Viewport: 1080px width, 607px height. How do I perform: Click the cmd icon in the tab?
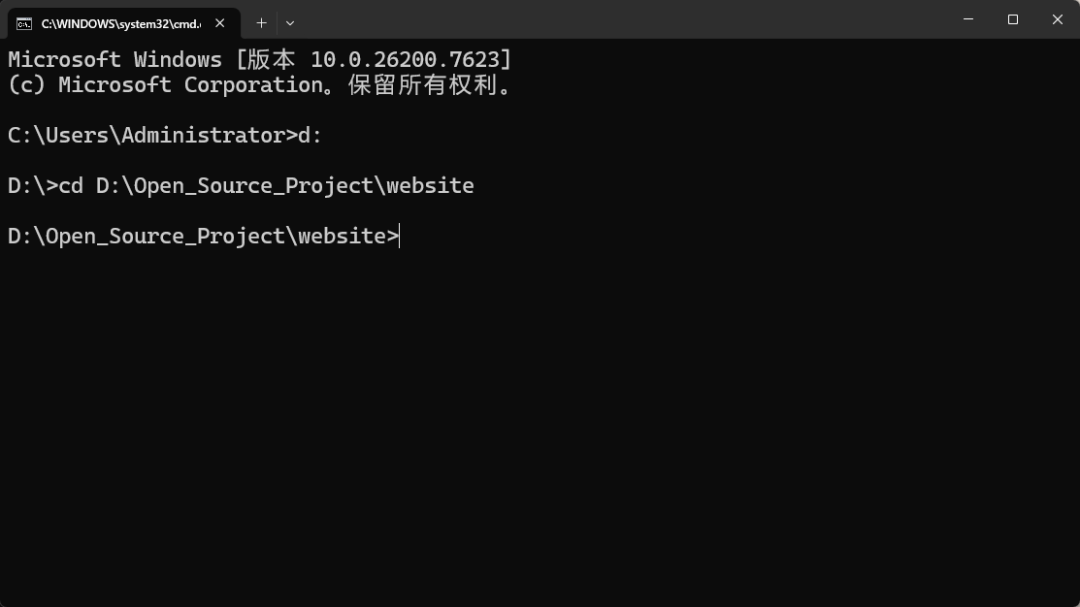coord(24,23)
